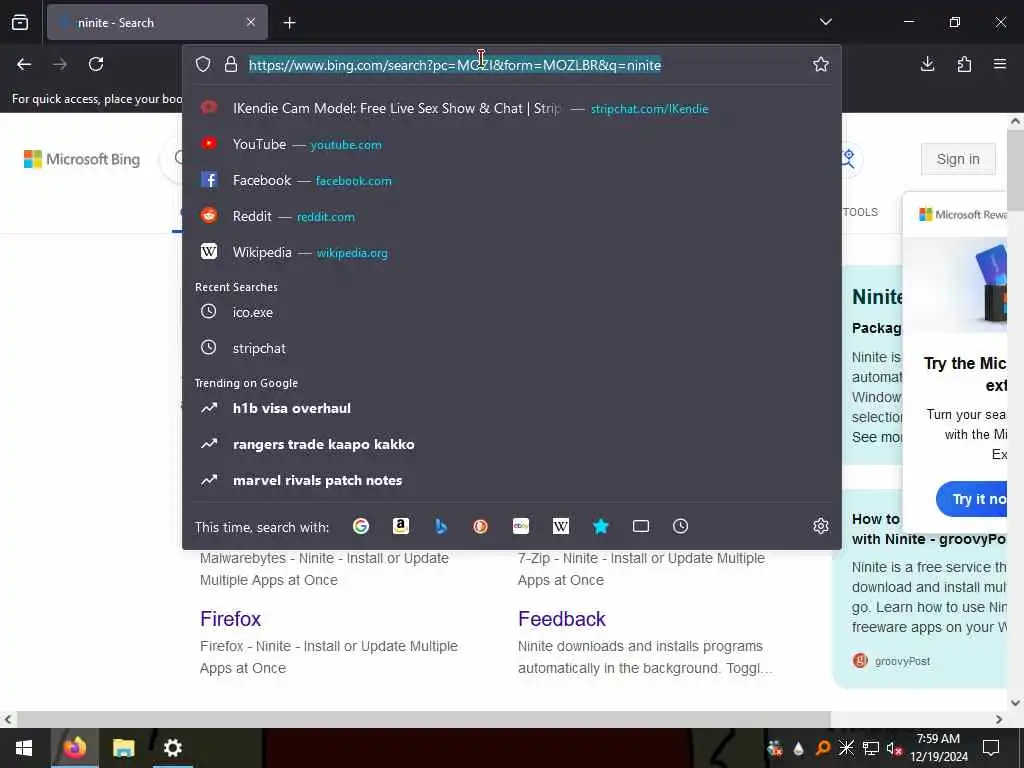Search this time with eBay
This screenshot has width=1024, height=768.
[520, 526]
